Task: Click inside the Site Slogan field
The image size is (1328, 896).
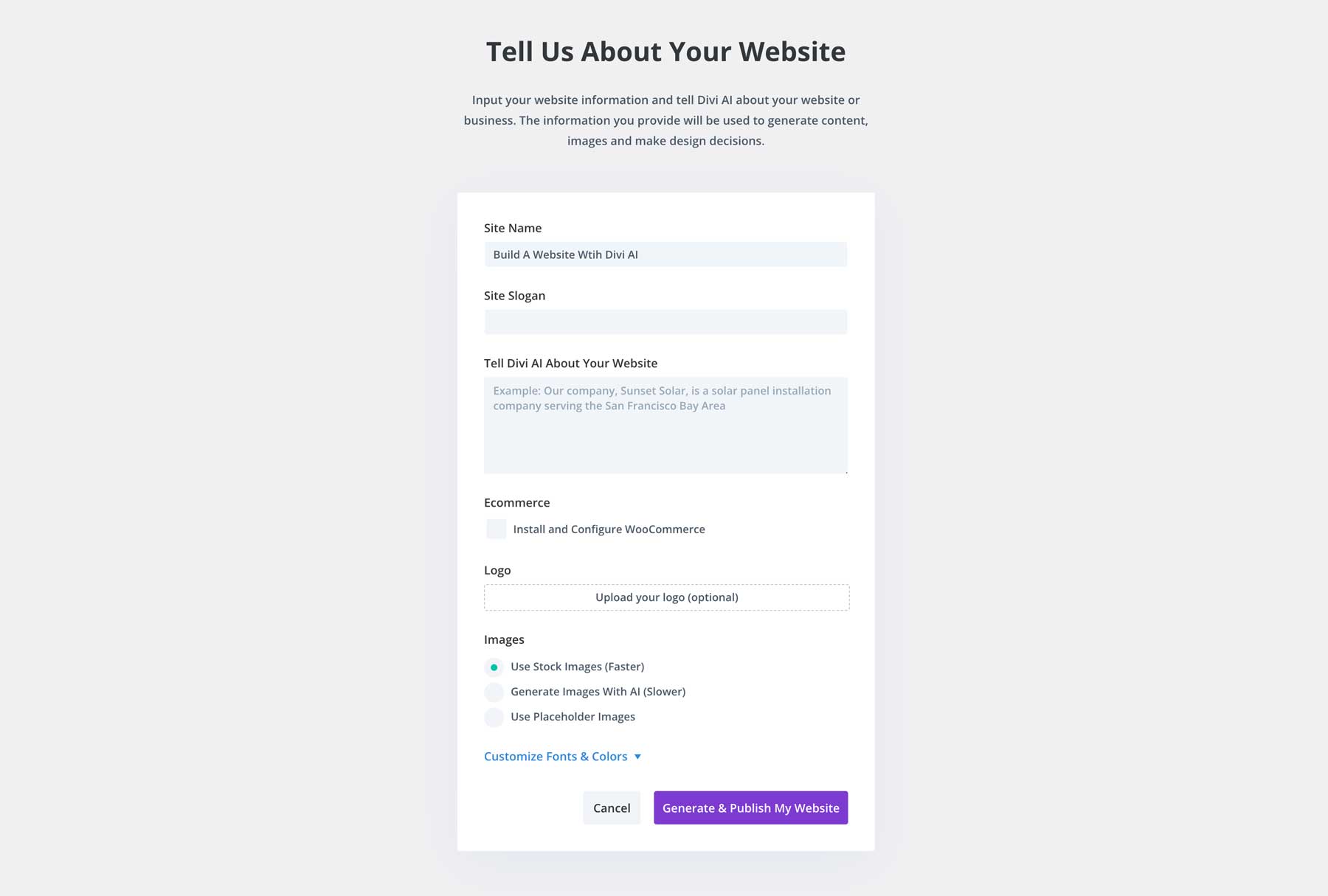Action: [665, 322]
